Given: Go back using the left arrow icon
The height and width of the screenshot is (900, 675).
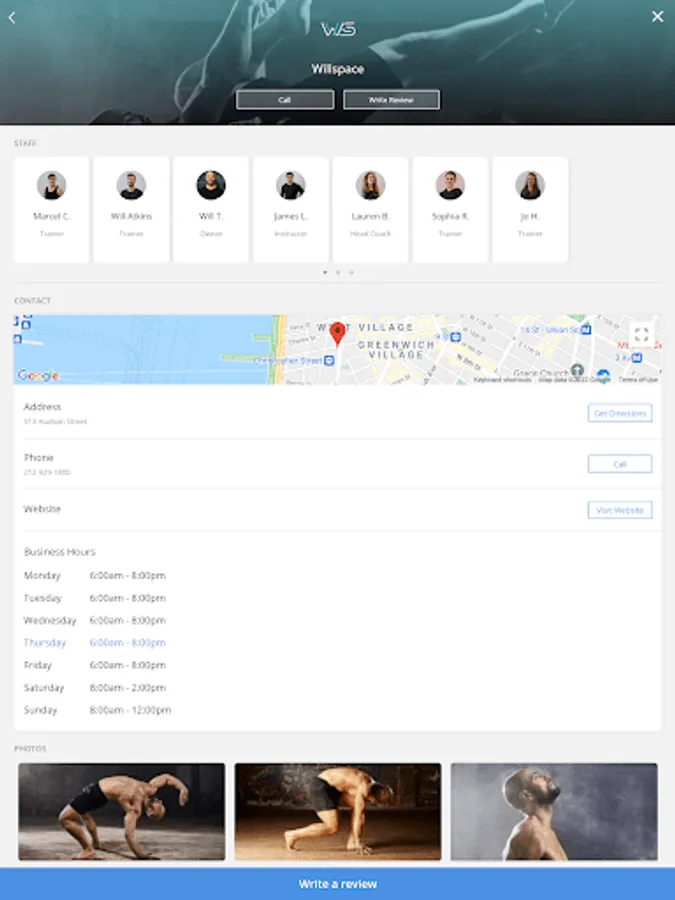Looking at the screenshot, I should (x=11, y=17).
